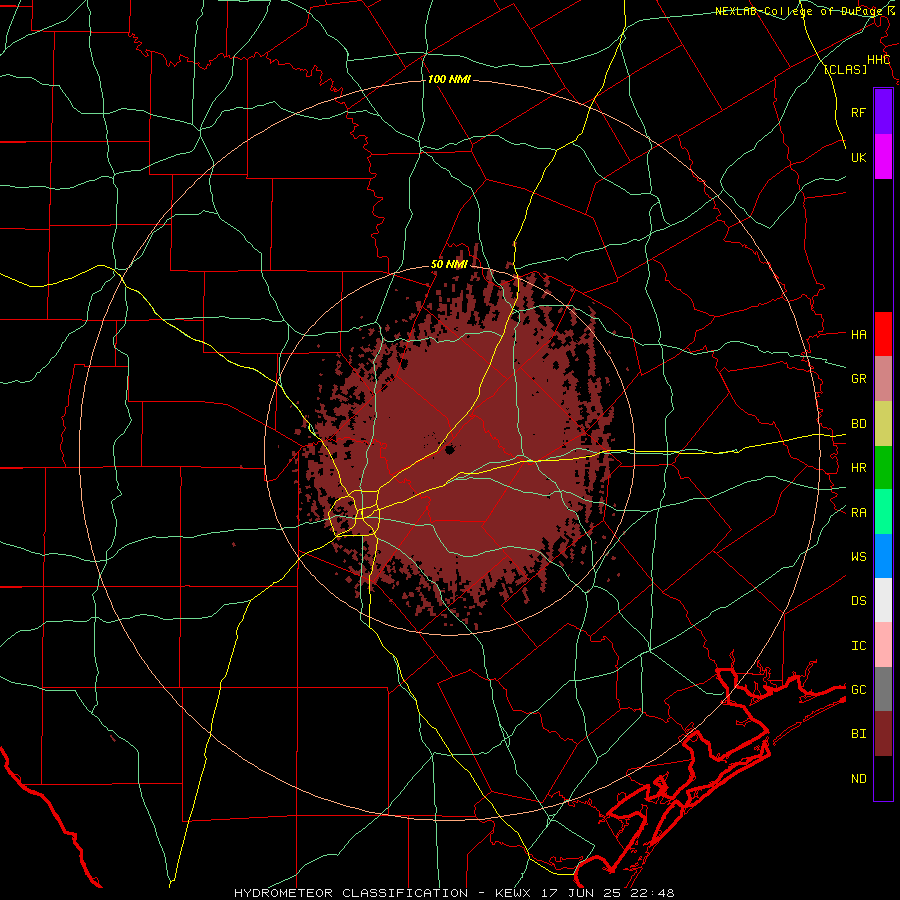Click the 50 NMI range ring label
The width and height of the screenshot is (900, 900).
(x=449, y=264)
